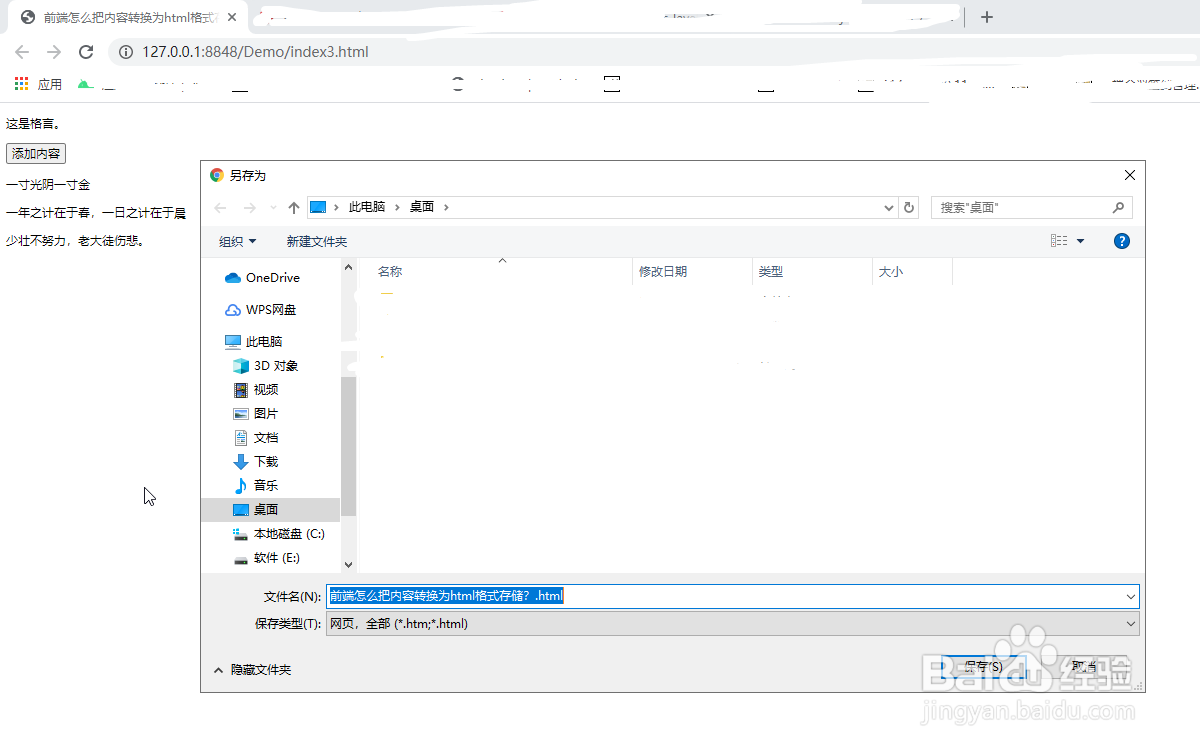This screenshot has height=752, width=1200.
Task: Click the Help question mark in dialog
Action: point(1122,240)
